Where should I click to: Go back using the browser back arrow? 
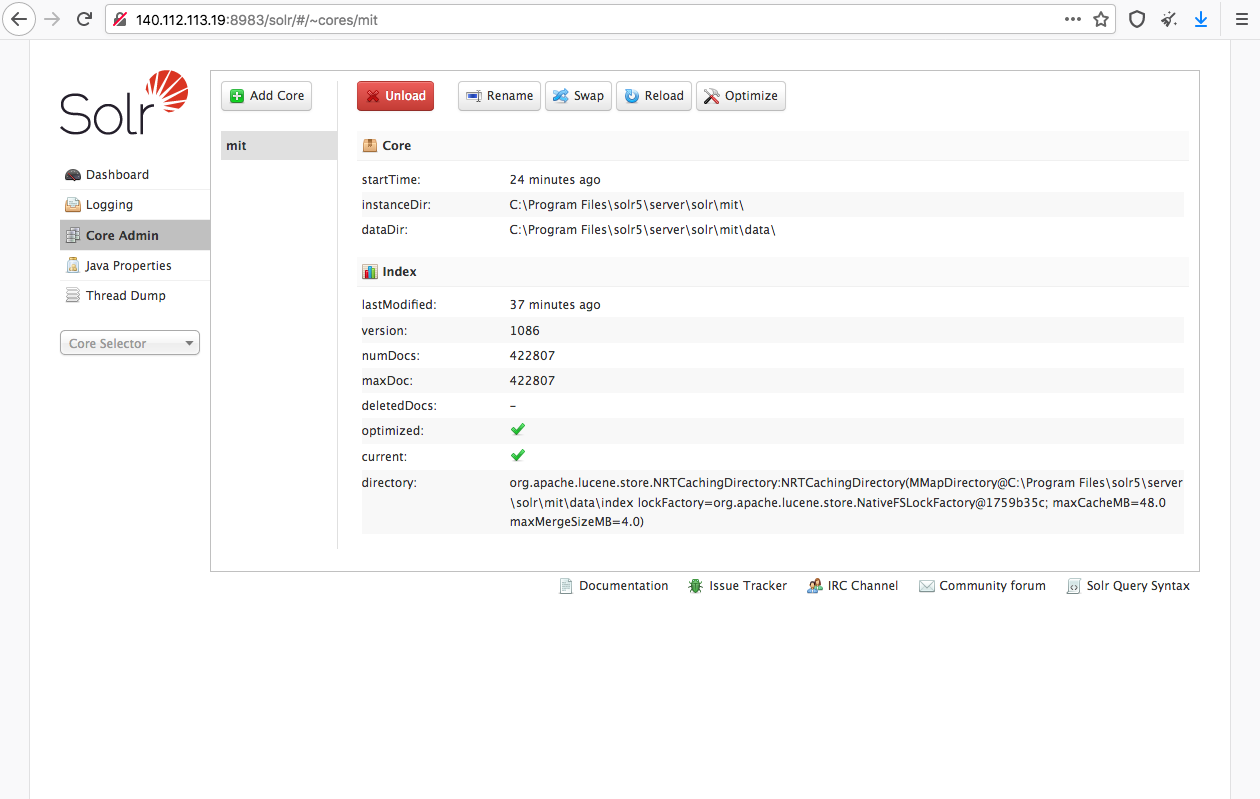click(x=19, y=19)
